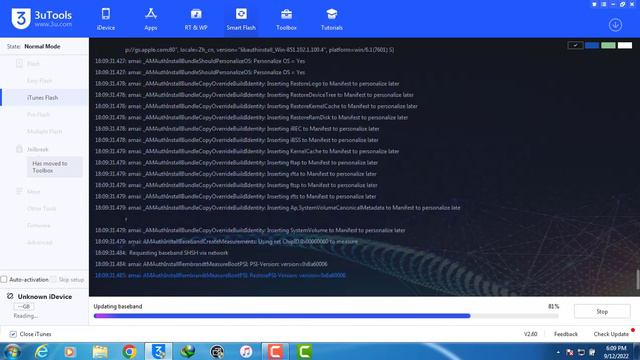Open iTunes from the taskbar
The image size is (640, 360).
tap(246, 351)
